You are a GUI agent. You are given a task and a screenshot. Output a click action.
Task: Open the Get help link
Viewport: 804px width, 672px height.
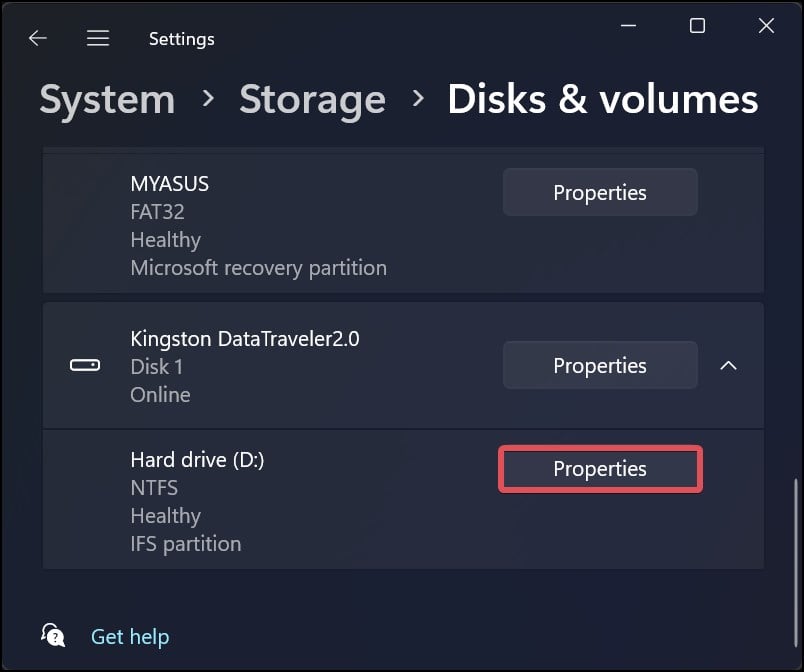[x=130, y=637]
